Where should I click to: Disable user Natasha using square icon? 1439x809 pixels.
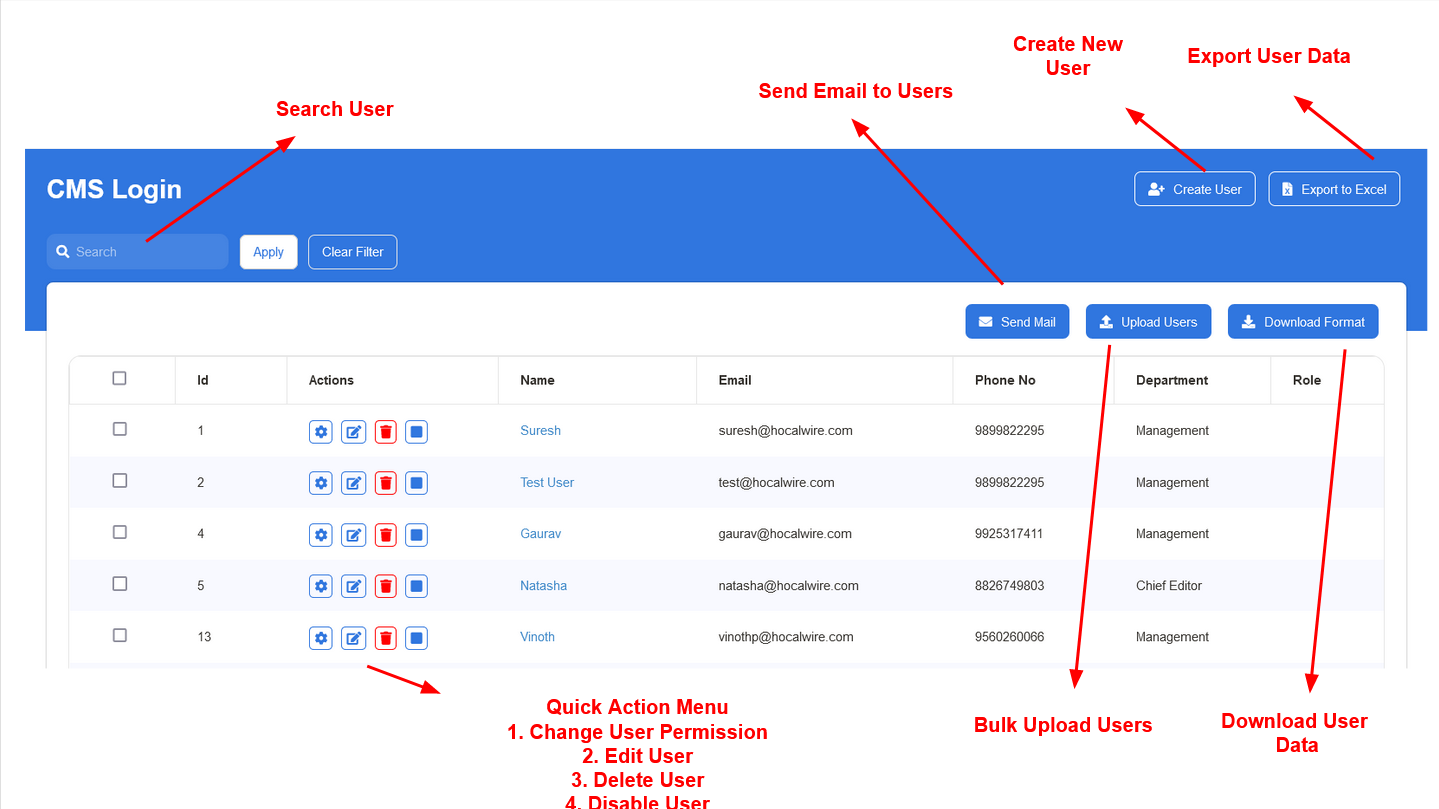coord(417,586)
